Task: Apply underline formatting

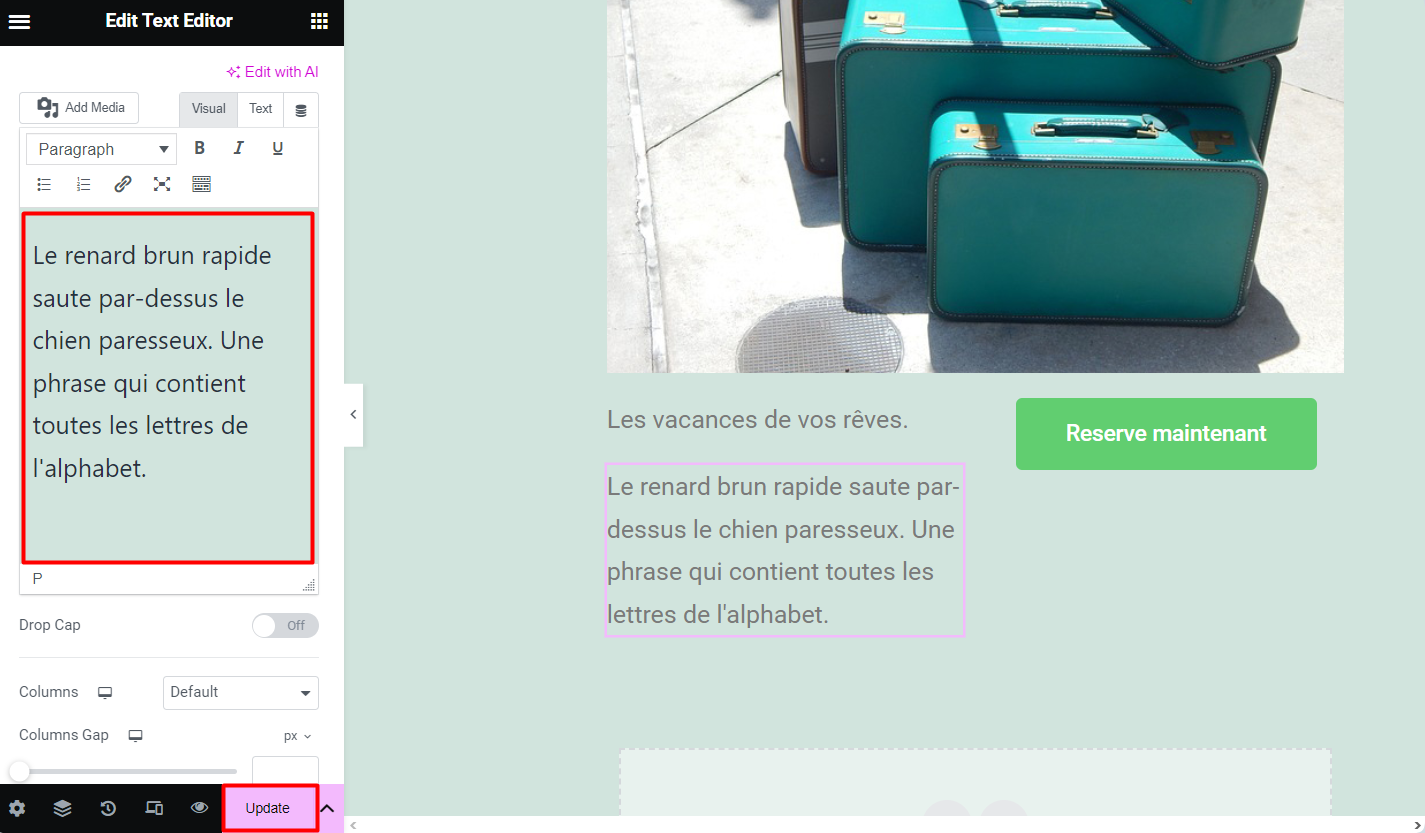Action: [278, 148]
